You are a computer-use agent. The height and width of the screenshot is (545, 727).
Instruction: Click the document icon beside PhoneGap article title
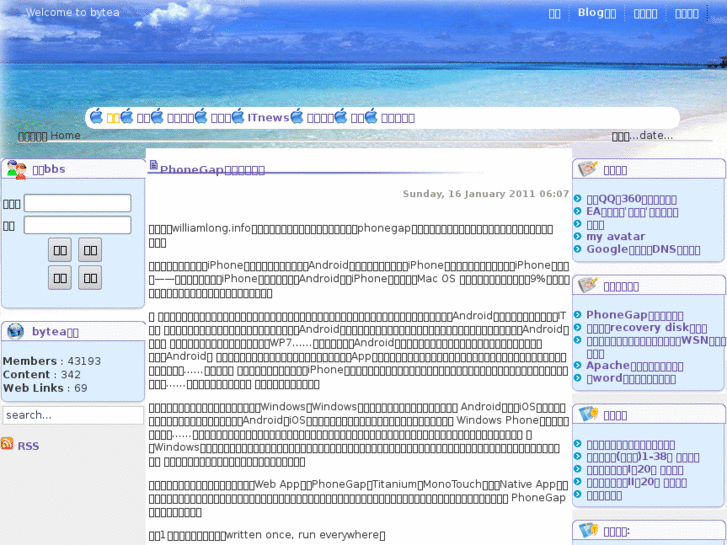pyautogui.click(x=153, y=165)
